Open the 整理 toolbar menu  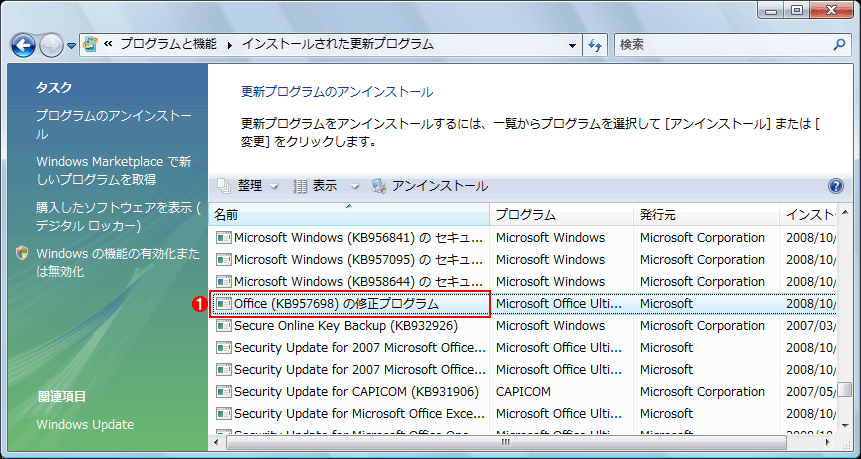click(248, 186)
